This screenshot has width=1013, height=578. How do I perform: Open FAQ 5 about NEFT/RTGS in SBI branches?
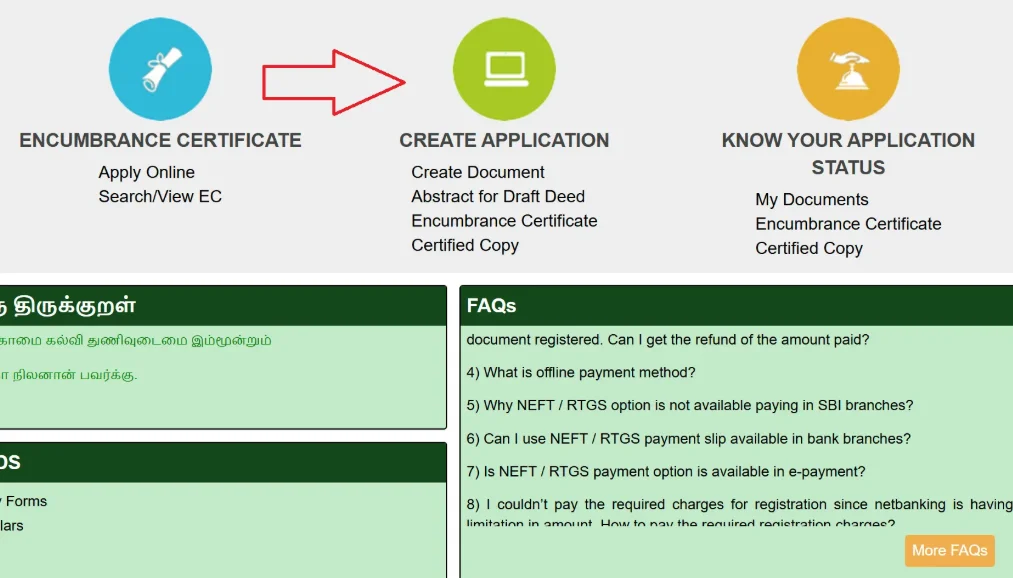click(x=690, y=406)
